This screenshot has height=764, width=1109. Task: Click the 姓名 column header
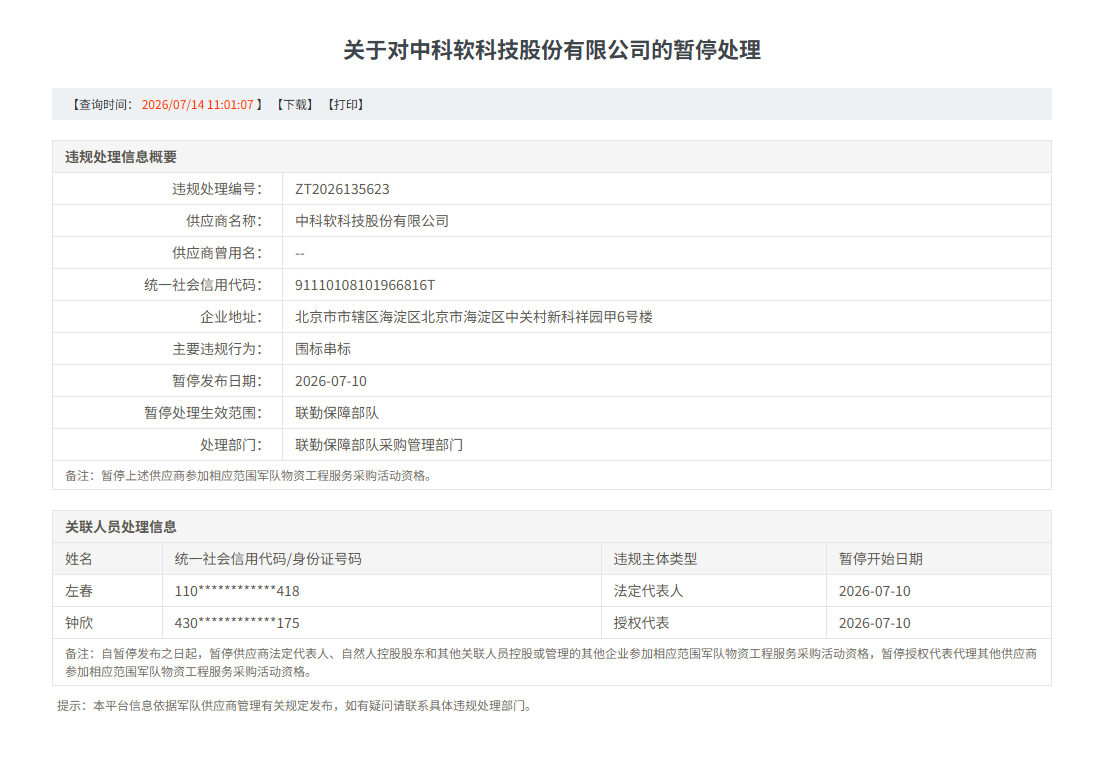(79, 559)
